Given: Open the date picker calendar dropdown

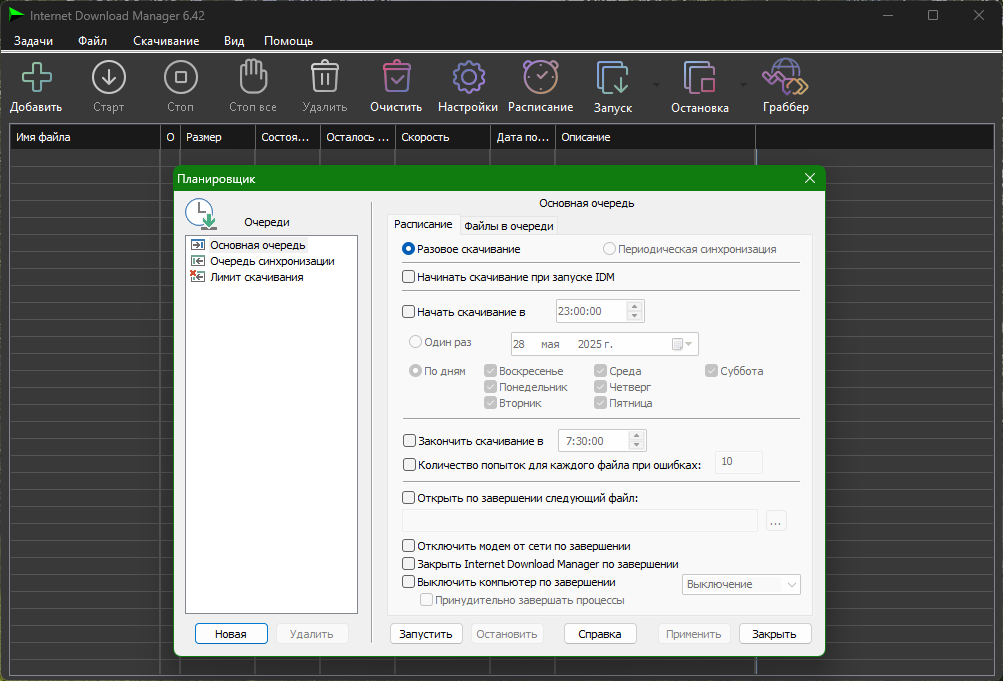Looking at the screenshot, I should 682,344.
